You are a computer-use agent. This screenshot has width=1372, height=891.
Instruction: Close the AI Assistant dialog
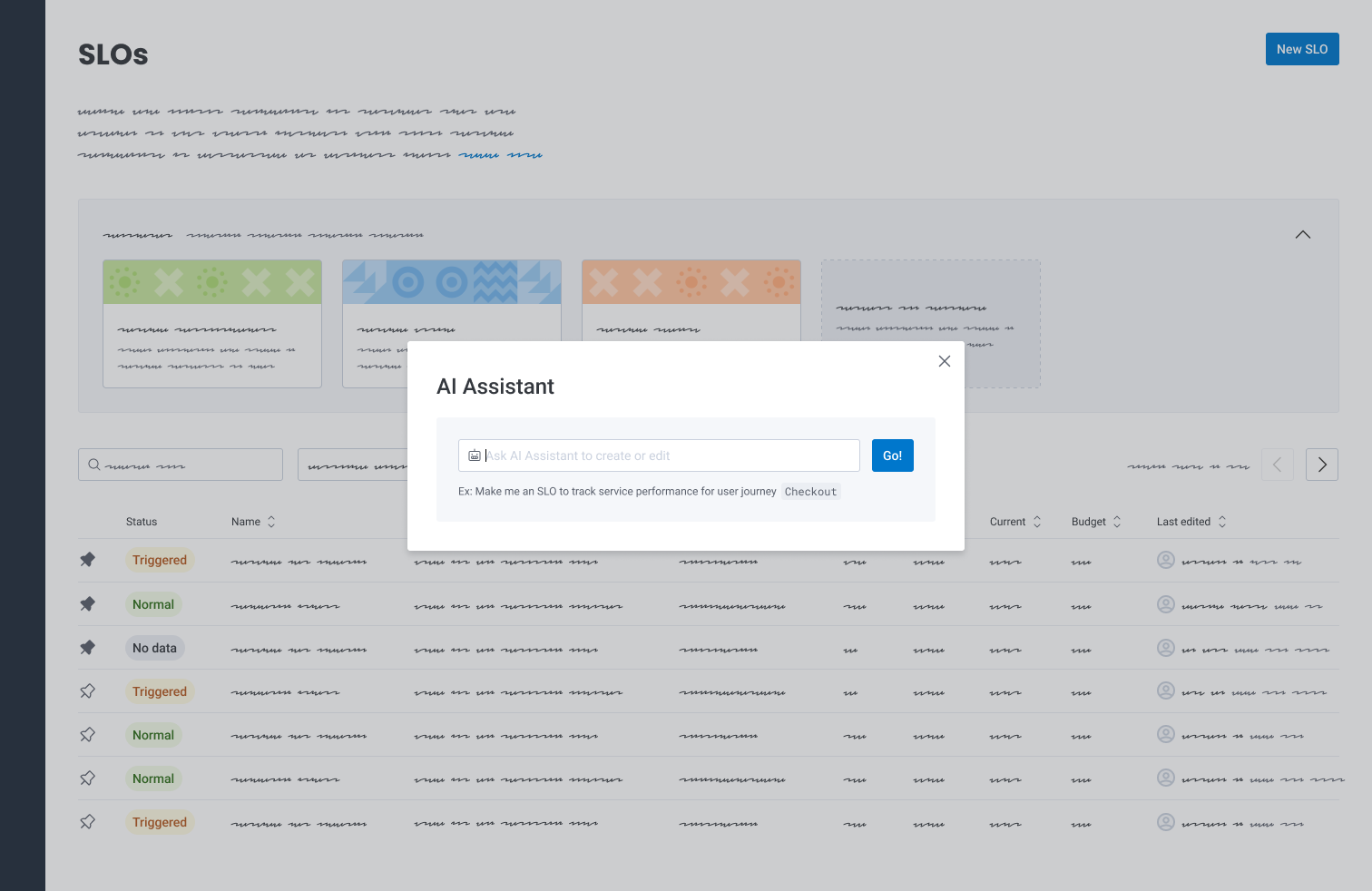click(x=945, y=361)
